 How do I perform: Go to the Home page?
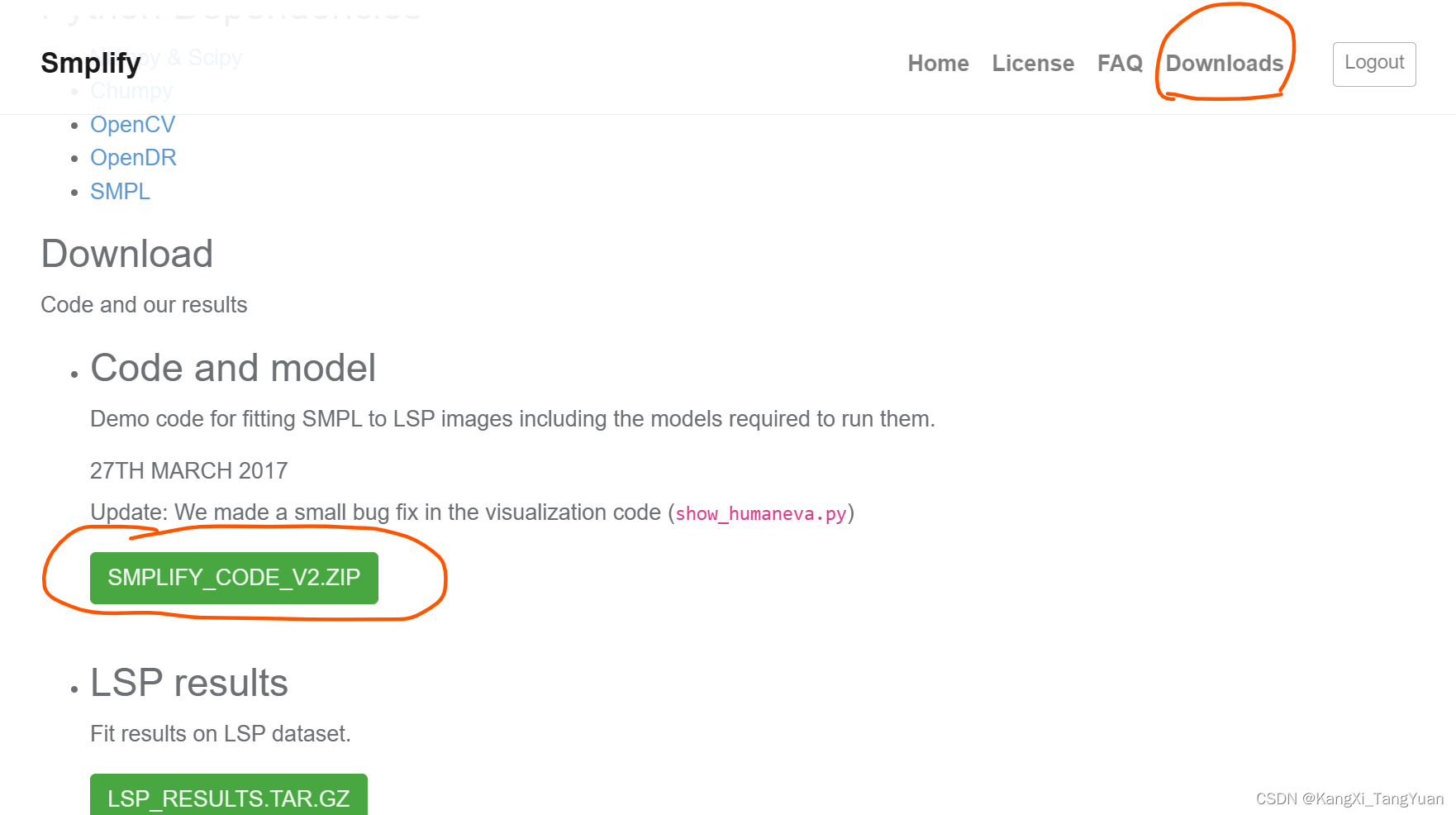[938, 64]
